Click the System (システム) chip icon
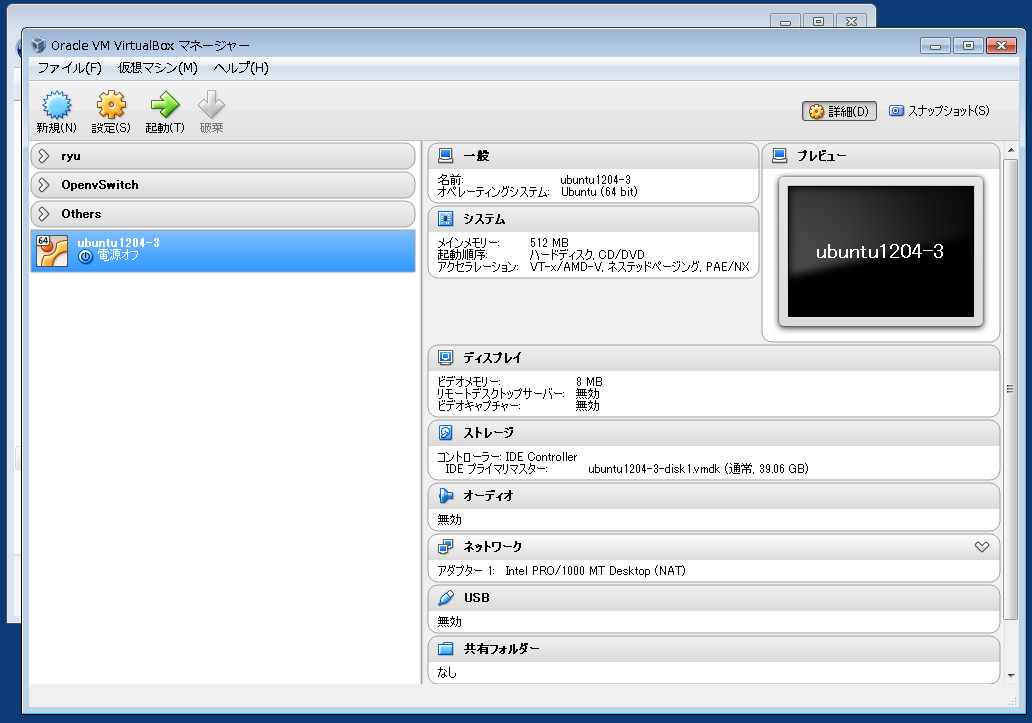 [446, 219]
